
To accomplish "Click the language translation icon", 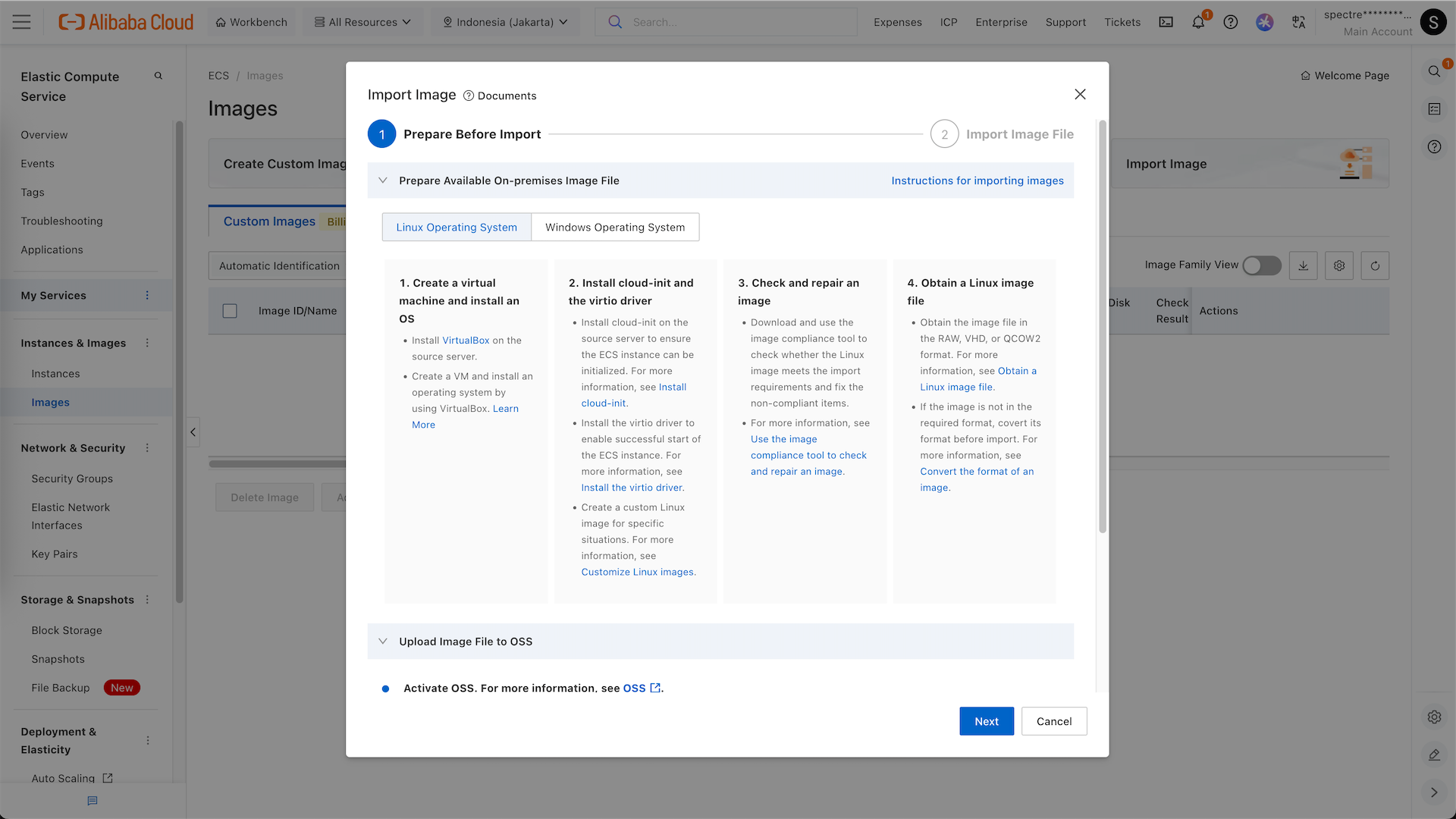I will tap(1298, 22).
